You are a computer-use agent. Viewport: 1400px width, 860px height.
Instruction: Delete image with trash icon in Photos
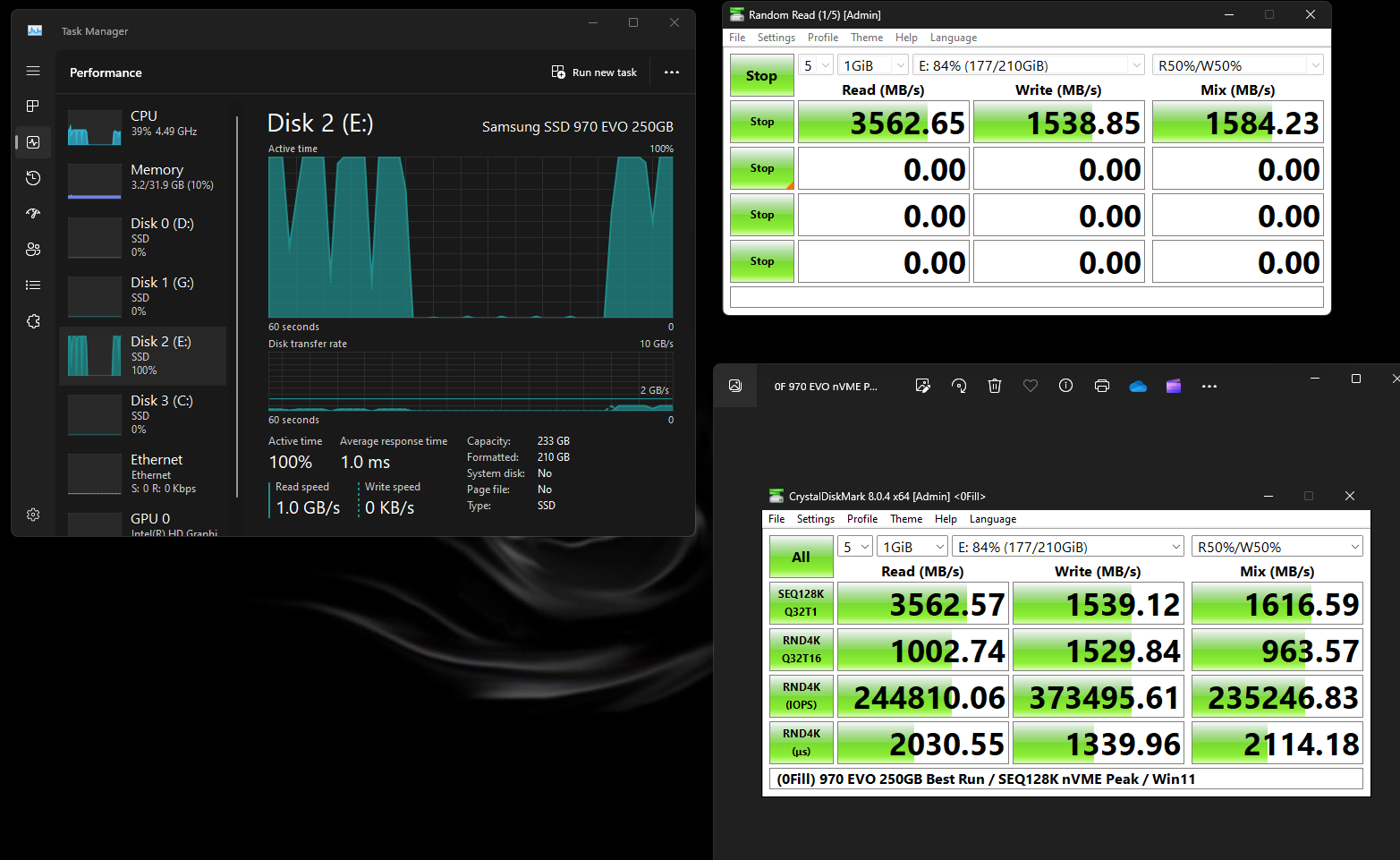click(995, 386)
